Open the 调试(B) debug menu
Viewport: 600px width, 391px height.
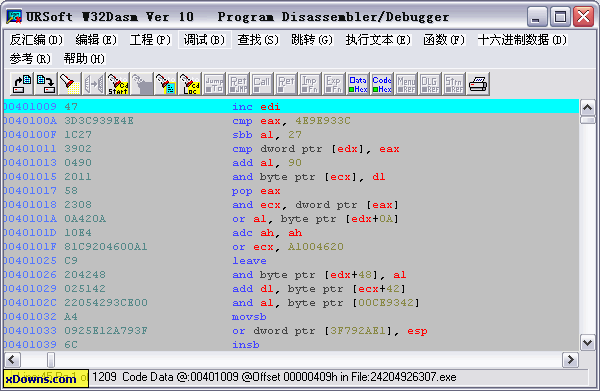point(204,40)
